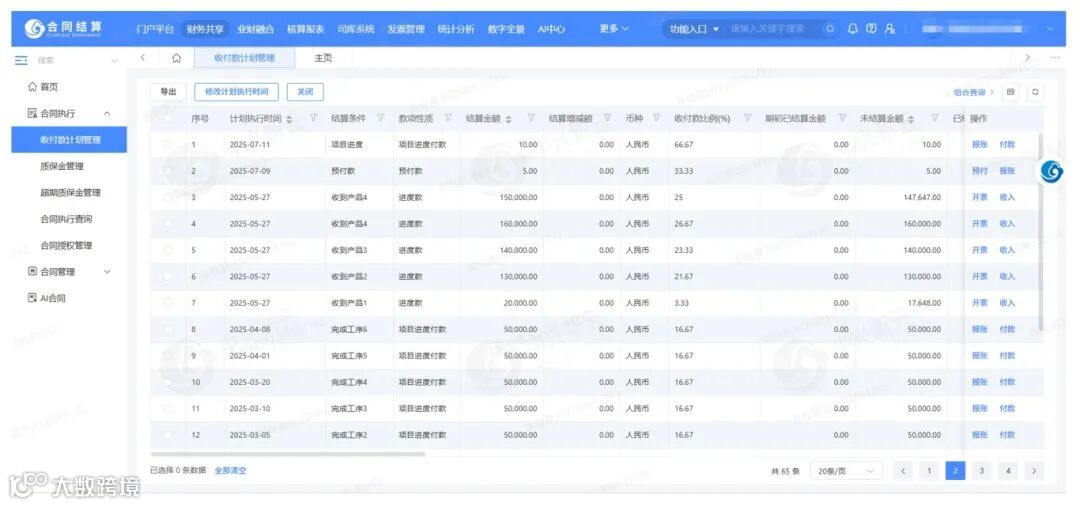Open the home icon tab
This screenshot has height=506, width=1080.
click(x=176, y=58)
